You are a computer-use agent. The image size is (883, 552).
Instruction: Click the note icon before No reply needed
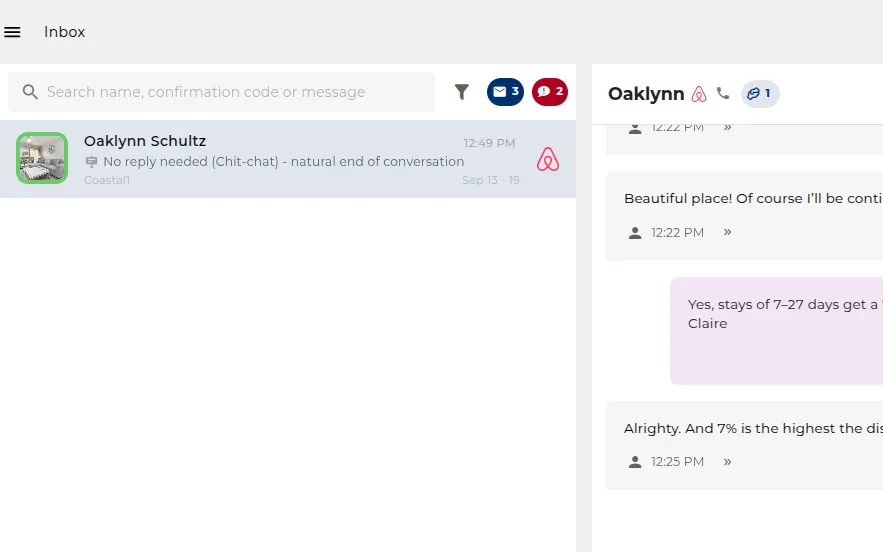(91, 162)
